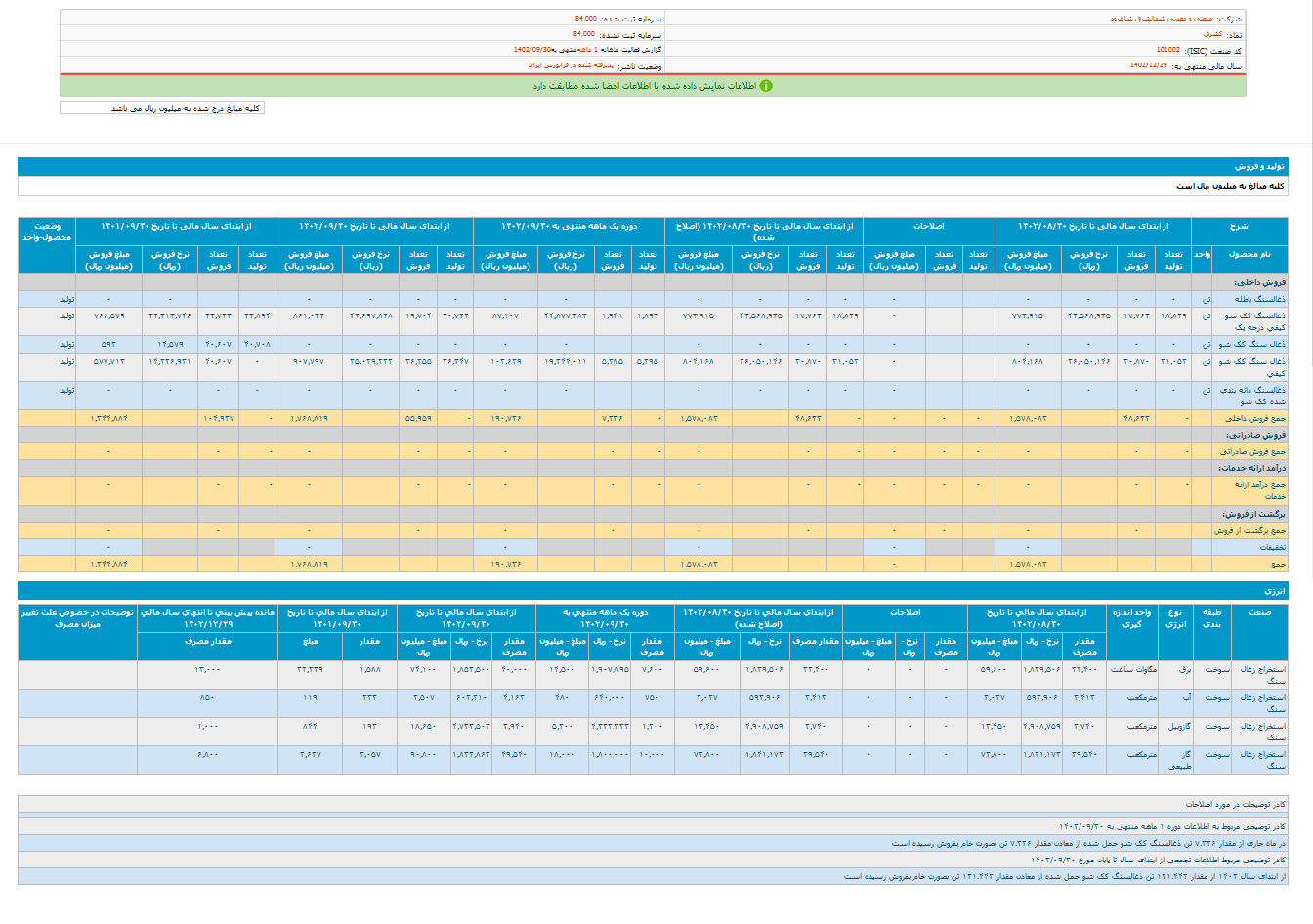Click the company name 'صنعتی و معدنی شمالشرق شاهرود'

1164,19
